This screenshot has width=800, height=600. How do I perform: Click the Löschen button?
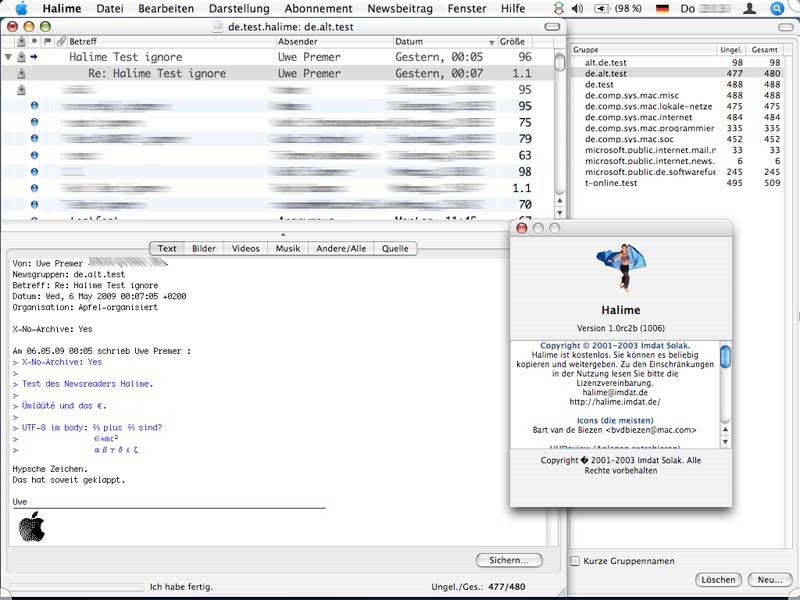(x=718, y=580)
